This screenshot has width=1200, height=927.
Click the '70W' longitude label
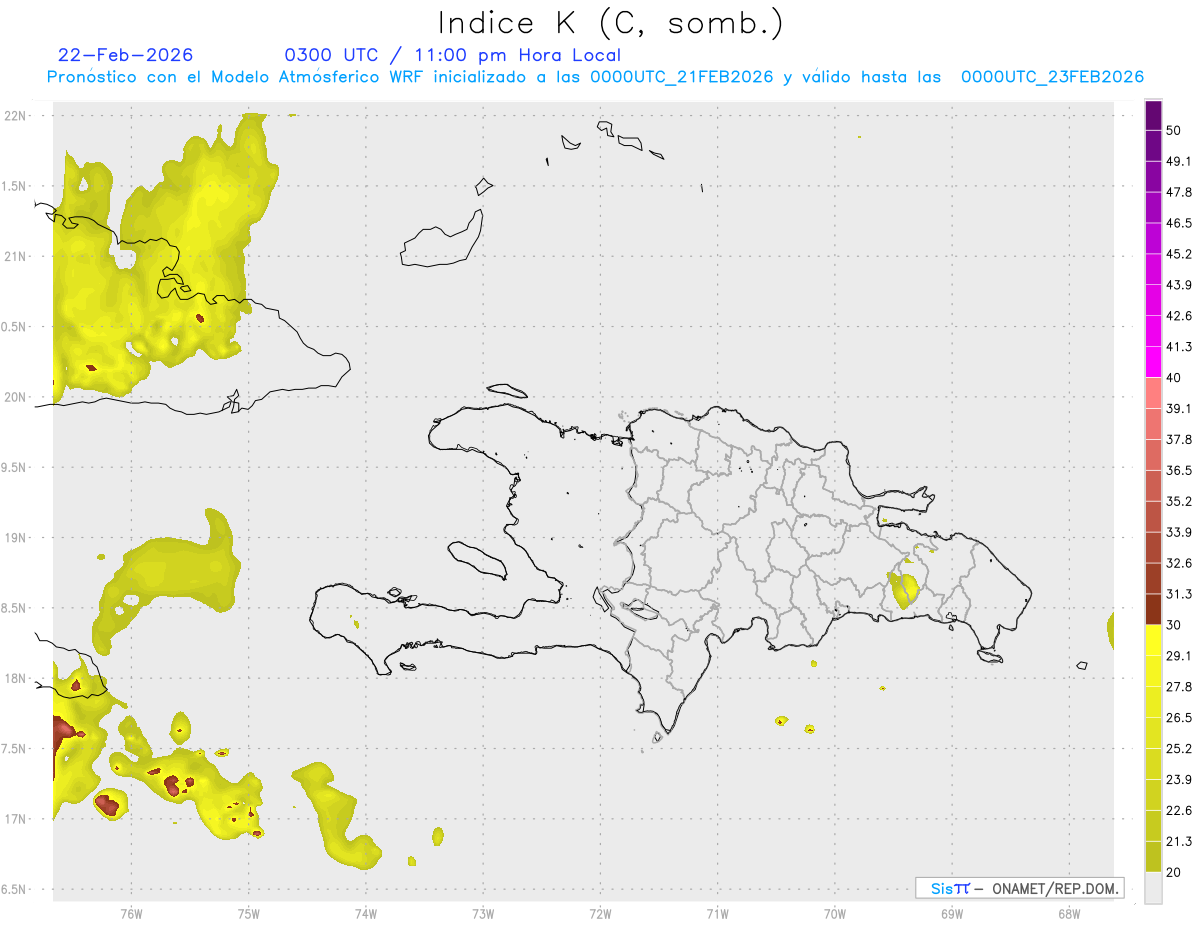[x=835, y=913]
